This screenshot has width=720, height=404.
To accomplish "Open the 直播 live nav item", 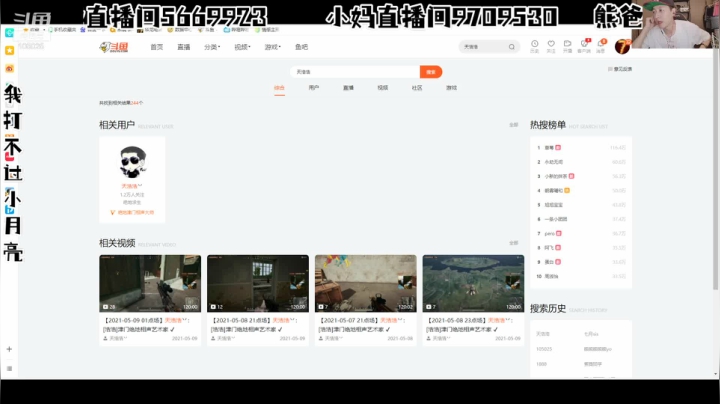I will tap(184, 47).
